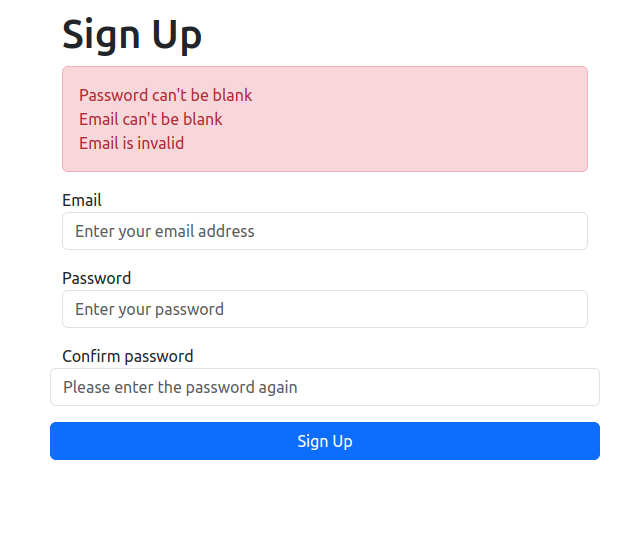
Task: Click "Please enter the password again" placeholder
Action: (x=180, y=387)
